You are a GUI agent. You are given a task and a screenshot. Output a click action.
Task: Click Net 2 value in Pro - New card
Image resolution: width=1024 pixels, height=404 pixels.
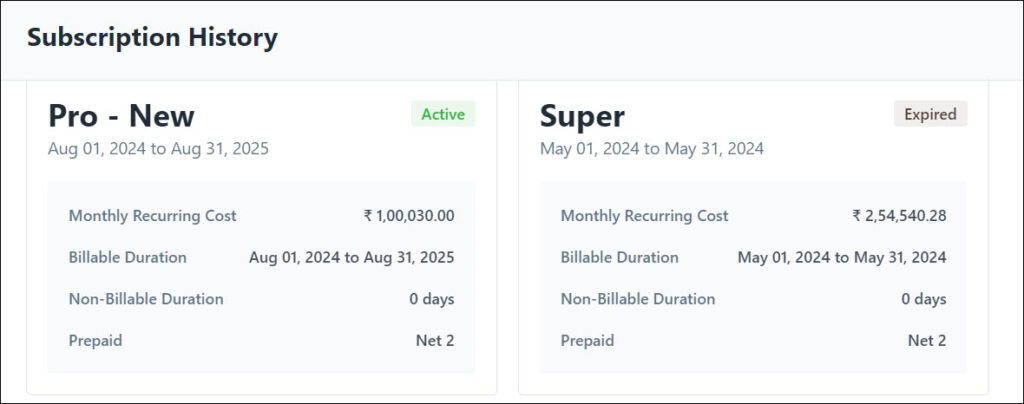[x=435, y=341]
